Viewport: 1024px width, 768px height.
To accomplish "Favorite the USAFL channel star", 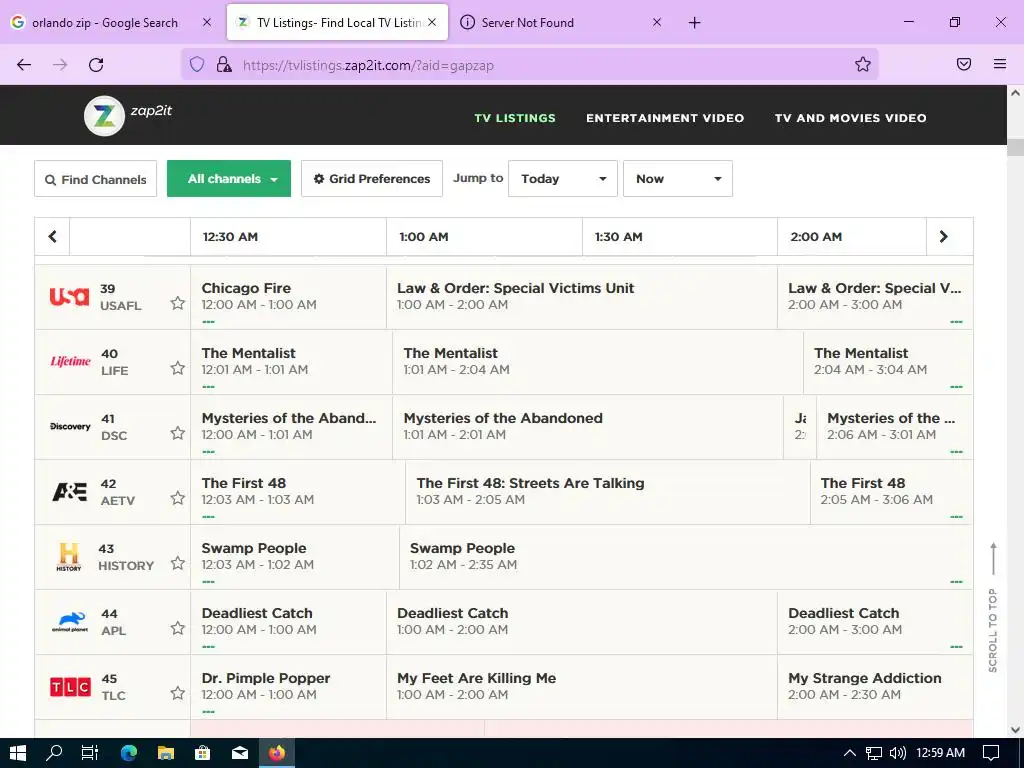I will [178, 303].
